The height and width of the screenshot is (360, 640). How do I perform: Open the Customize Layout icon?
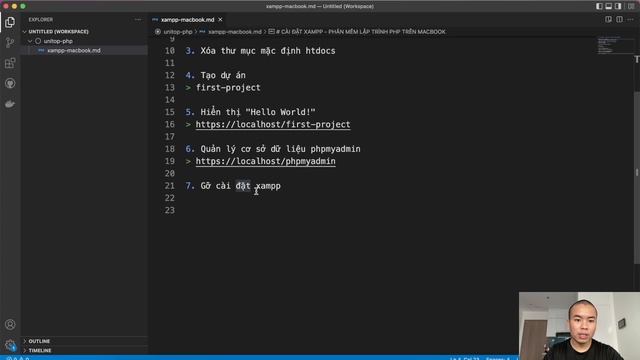(x=631, y=6)
